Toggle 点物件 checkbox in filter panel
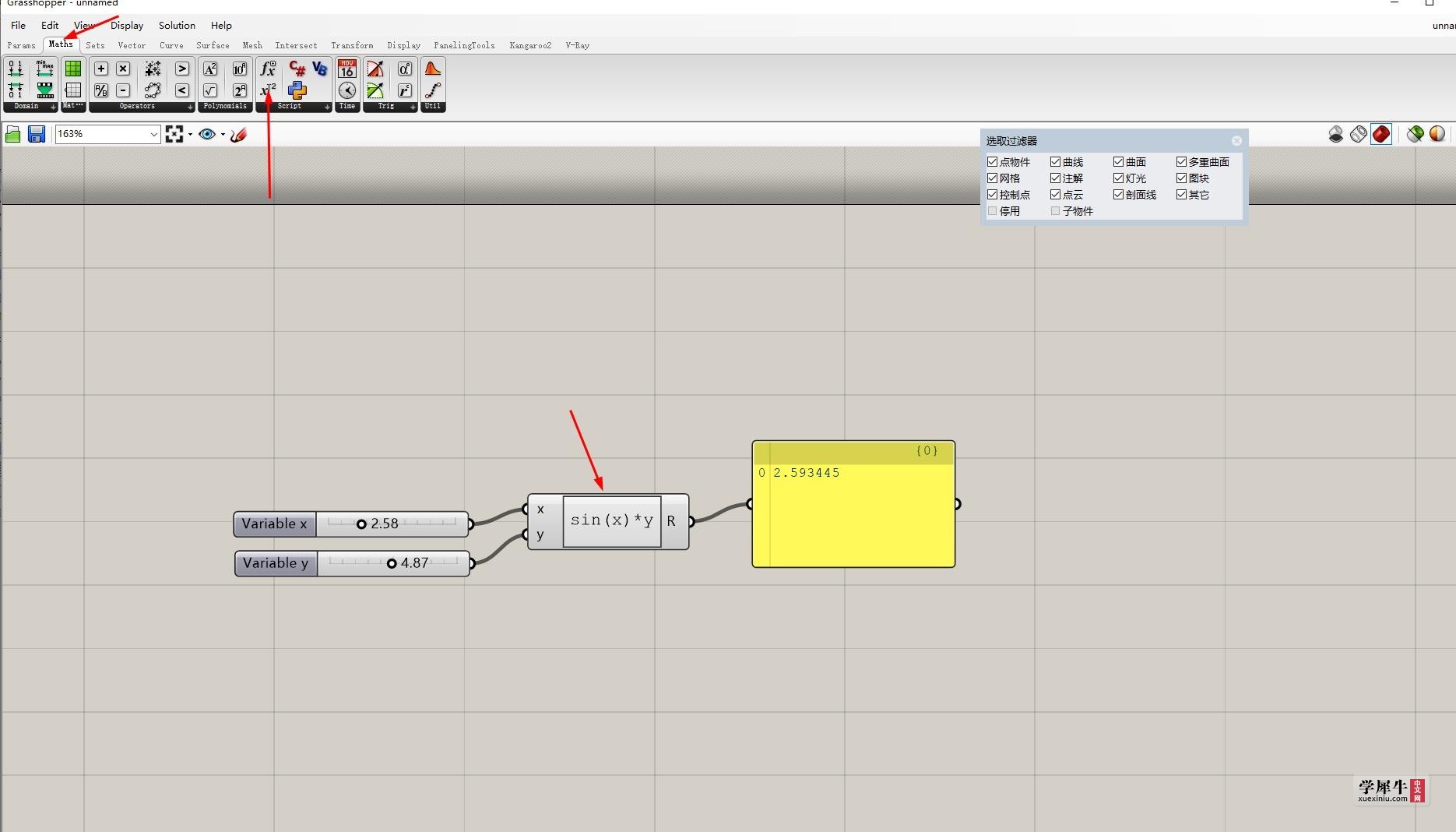 pyautogui.click(x=992, y=162)
